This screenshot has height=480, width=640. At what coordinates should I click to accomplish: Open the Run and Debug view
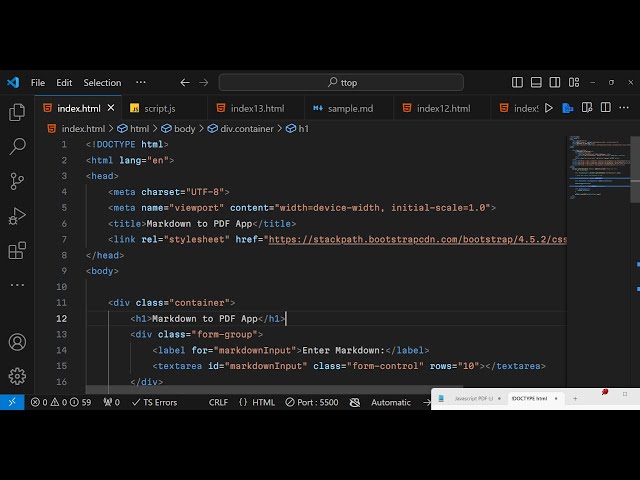pyautogui.click(x=17, y=215)
